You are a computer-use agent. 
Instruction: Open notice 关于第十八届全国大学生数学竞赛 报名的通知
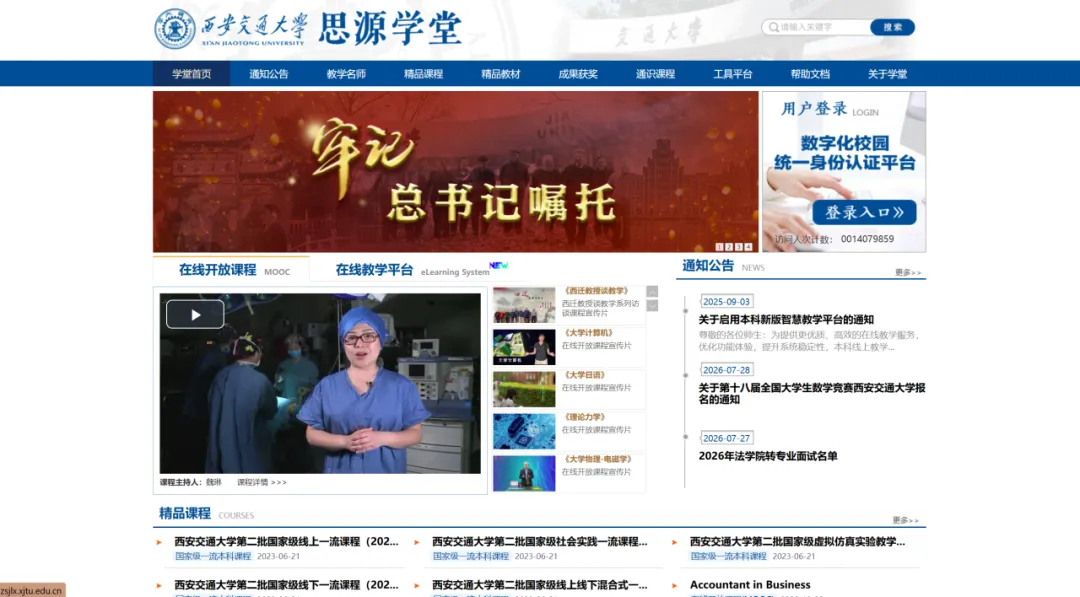(811, 393)
